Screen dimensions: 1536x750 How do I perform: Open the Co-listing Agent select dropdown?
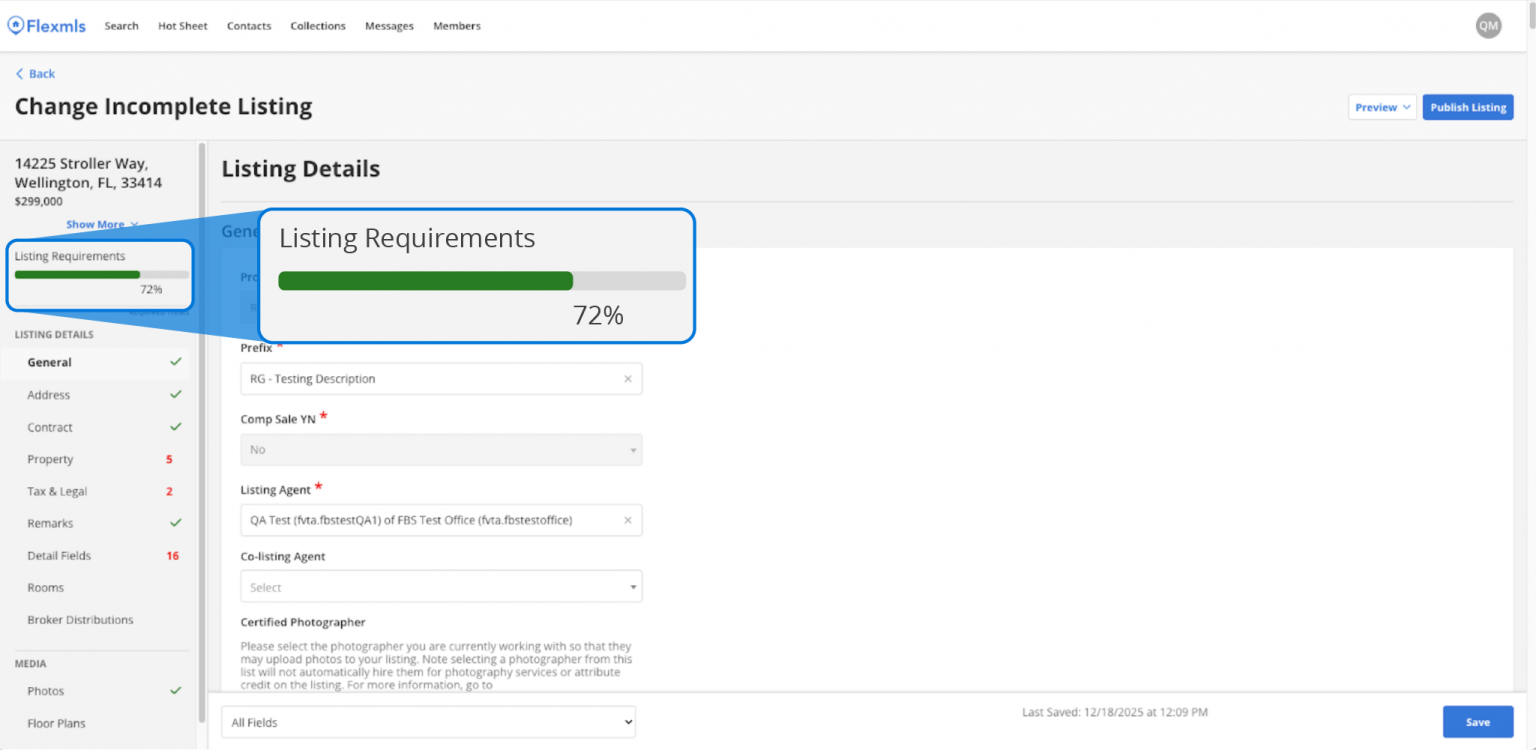[x=441, y=586]
